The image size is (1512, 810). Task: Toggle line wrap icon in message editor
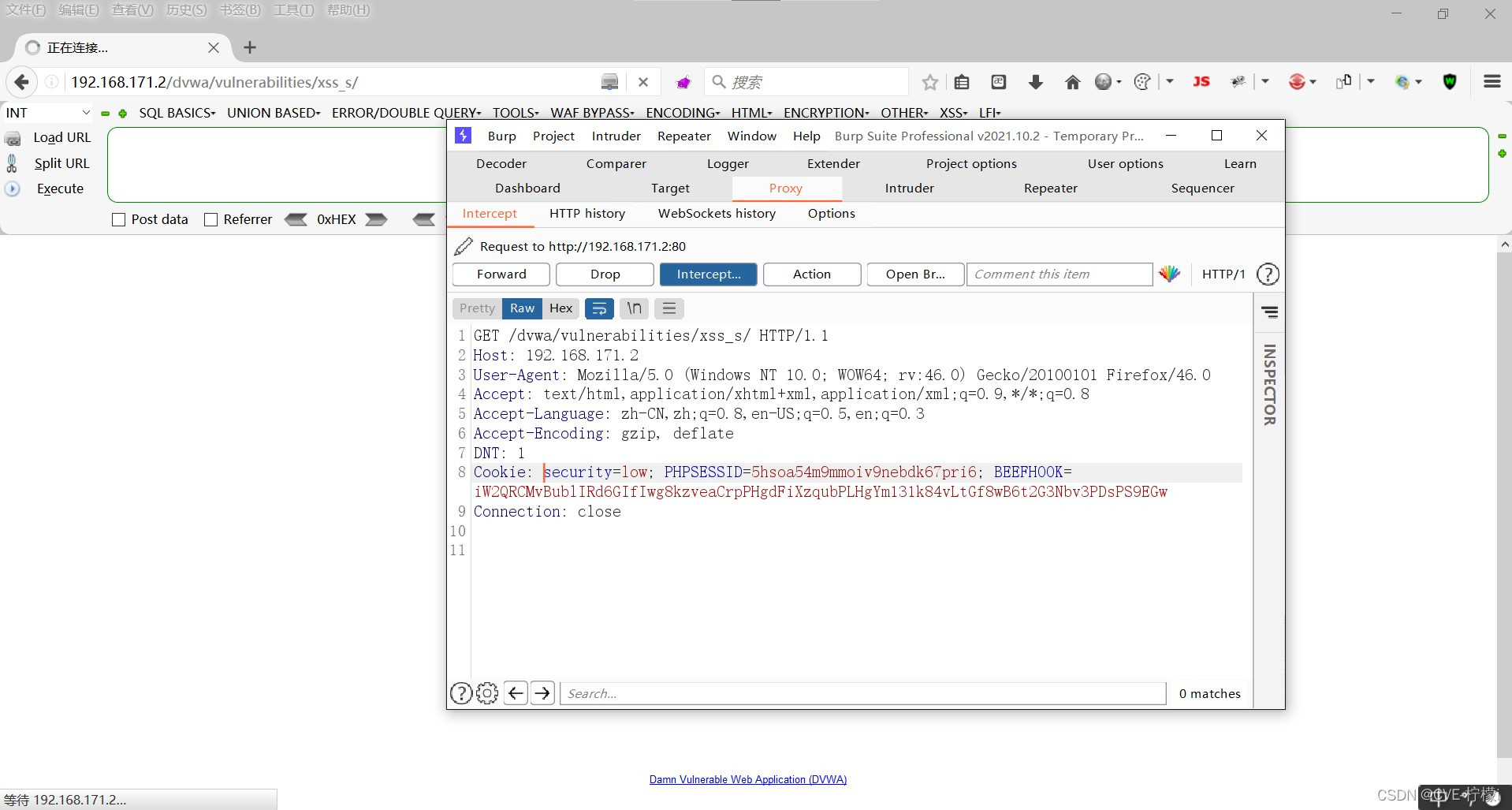click(599, 308)
